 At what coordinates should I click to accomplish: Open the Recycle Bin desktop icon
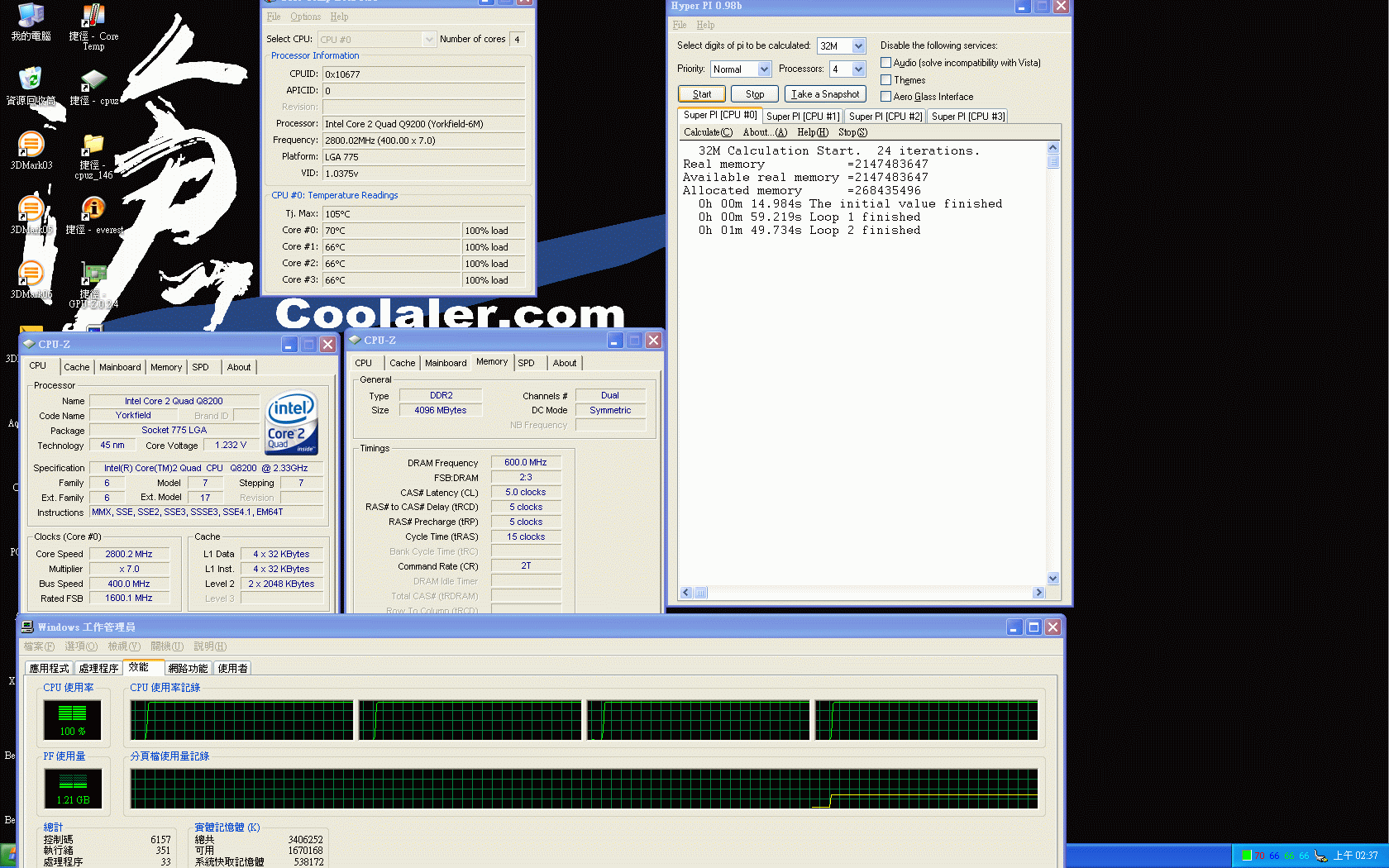pos(31,82)
